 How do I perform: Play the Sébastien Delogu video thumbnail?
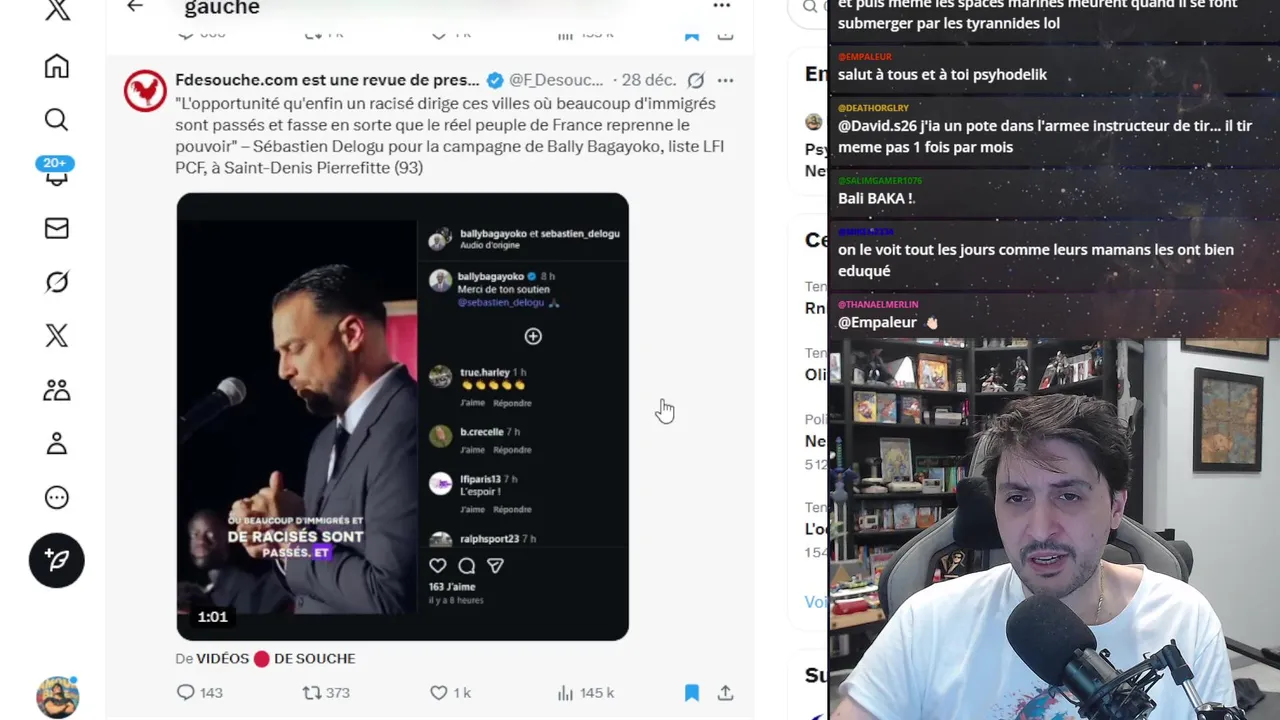pyautogui.click(x=403, y=416)
